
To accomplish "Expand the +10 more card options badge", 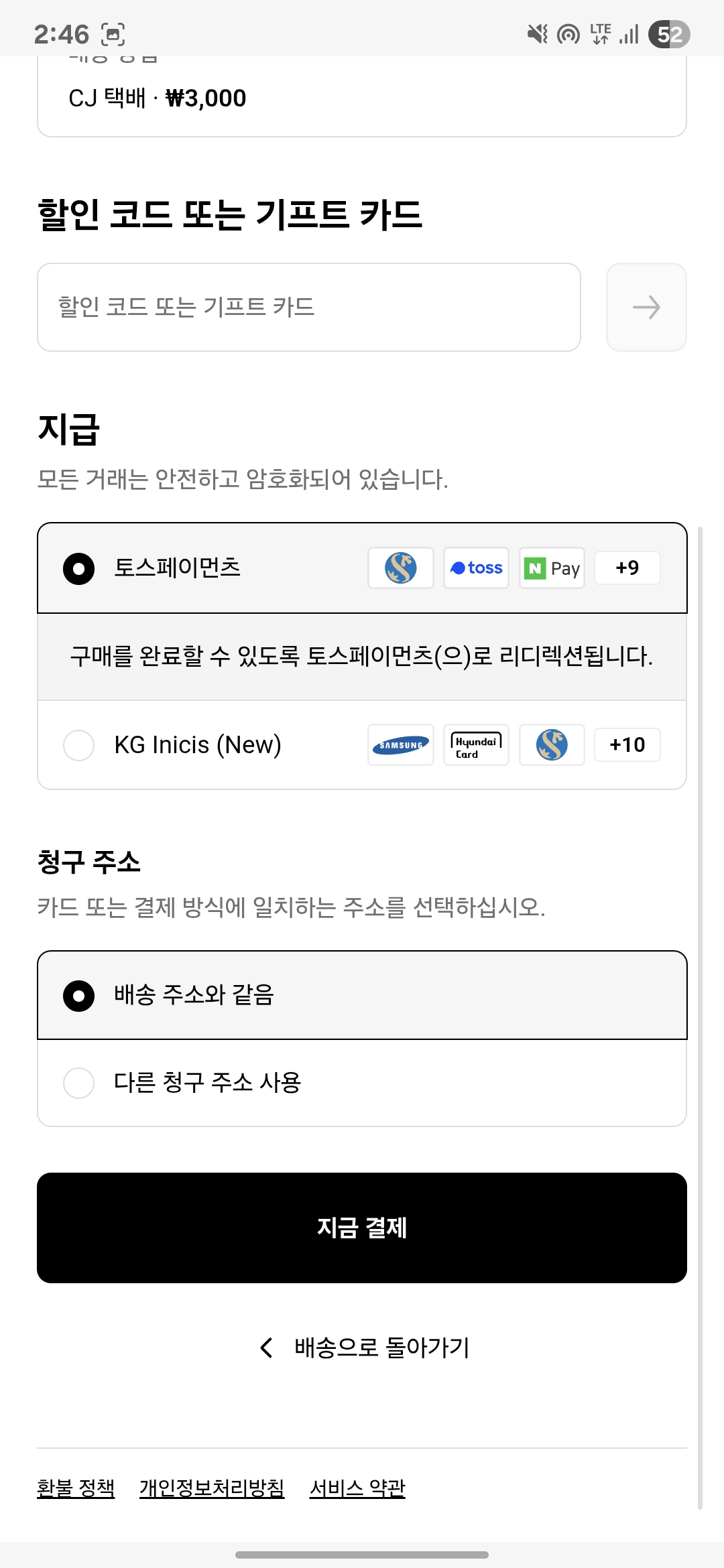I will (x=627, y=744).
